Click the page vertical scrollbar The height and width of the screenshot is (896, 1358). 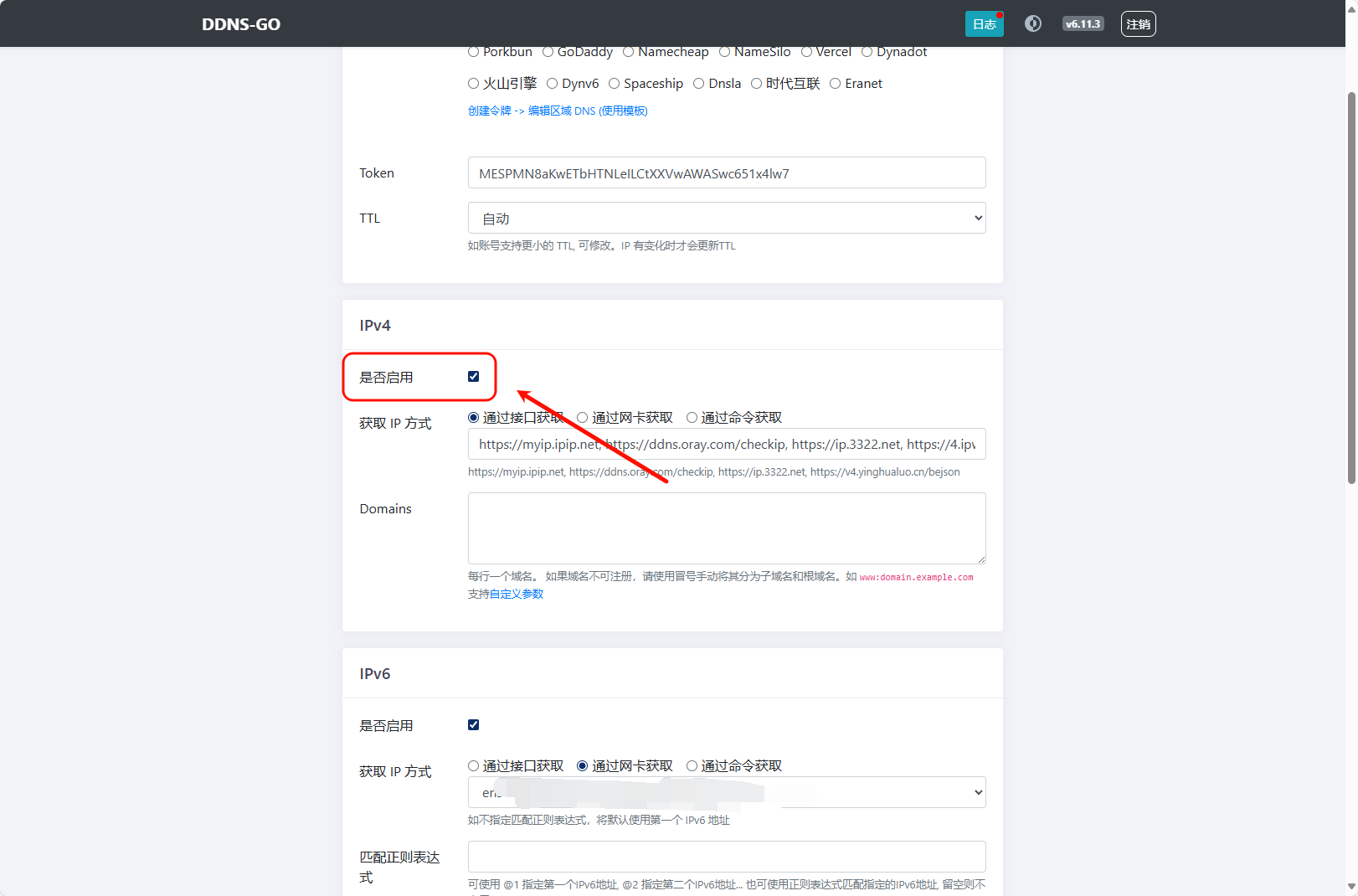(x=1350, y=285)
